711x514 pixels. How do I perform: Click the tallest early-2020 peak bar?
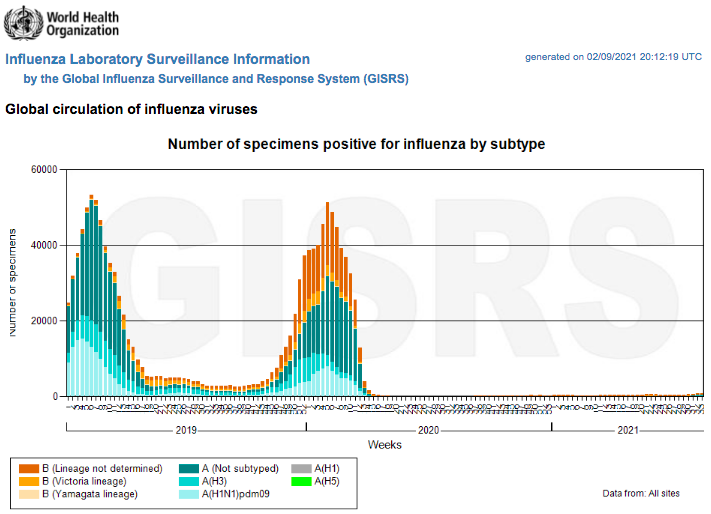327,299
